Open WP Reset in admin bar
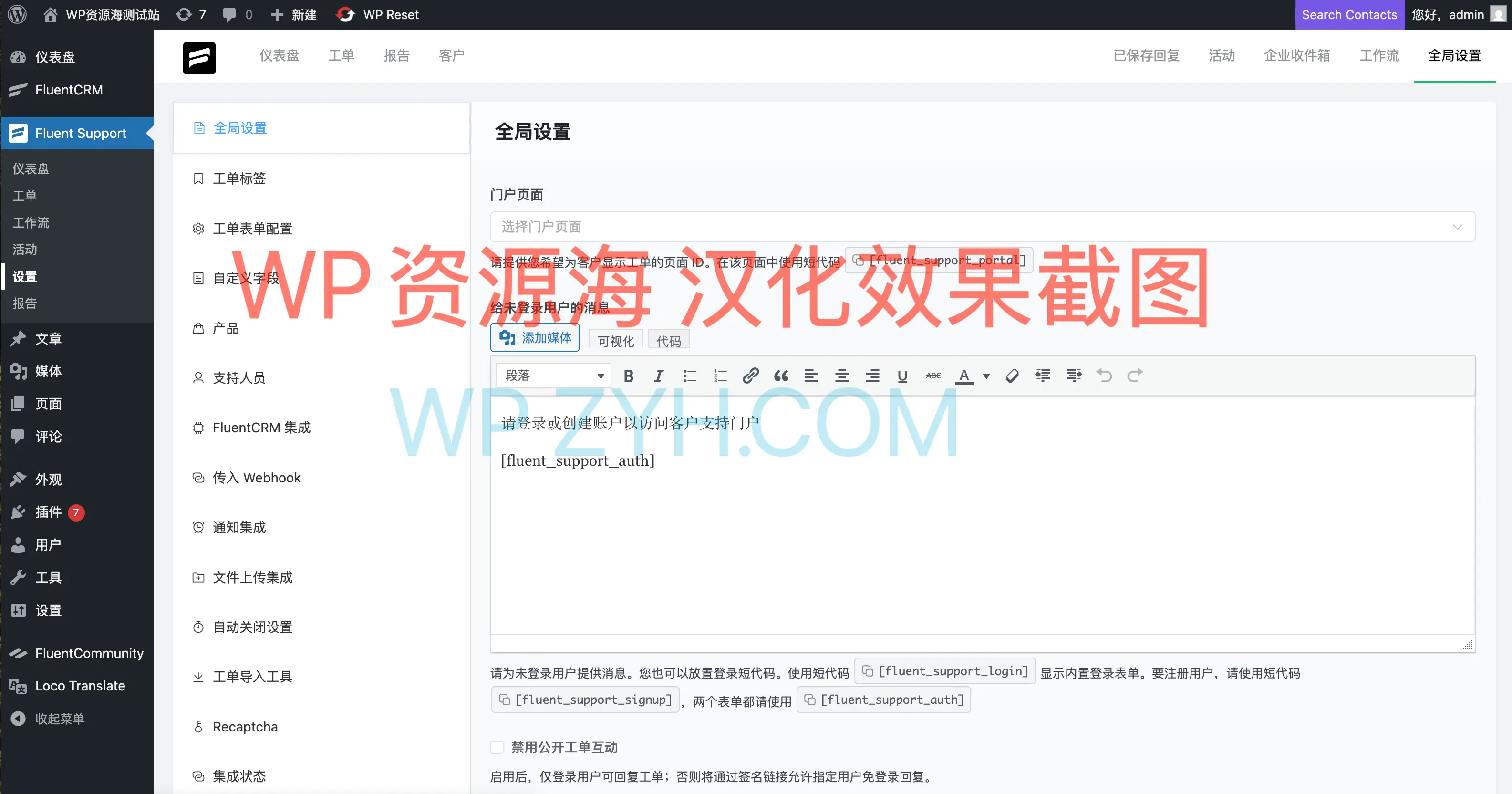1512x794 pixels. [x=377, y=15]
